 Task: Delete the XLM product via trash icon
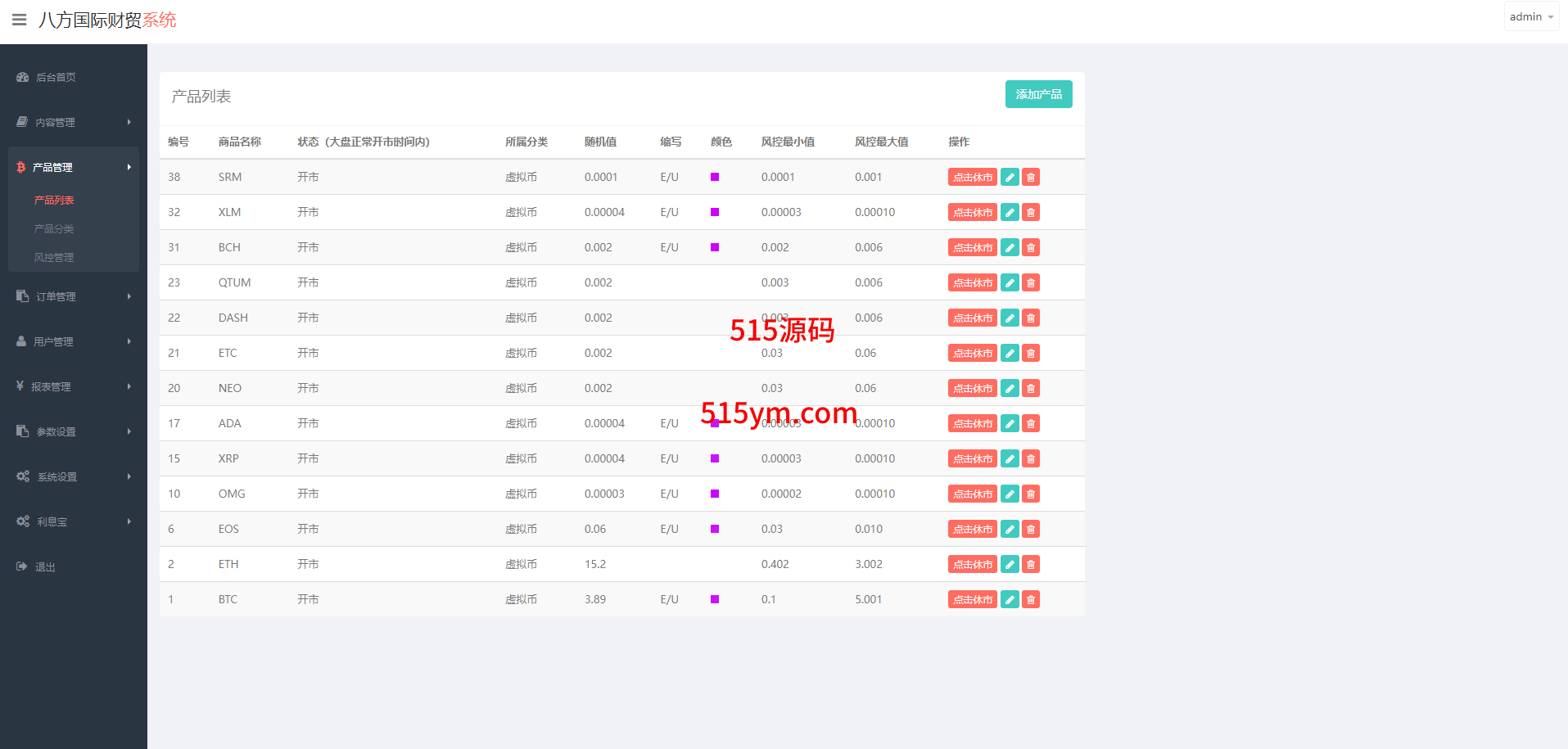click(1031, 212)
